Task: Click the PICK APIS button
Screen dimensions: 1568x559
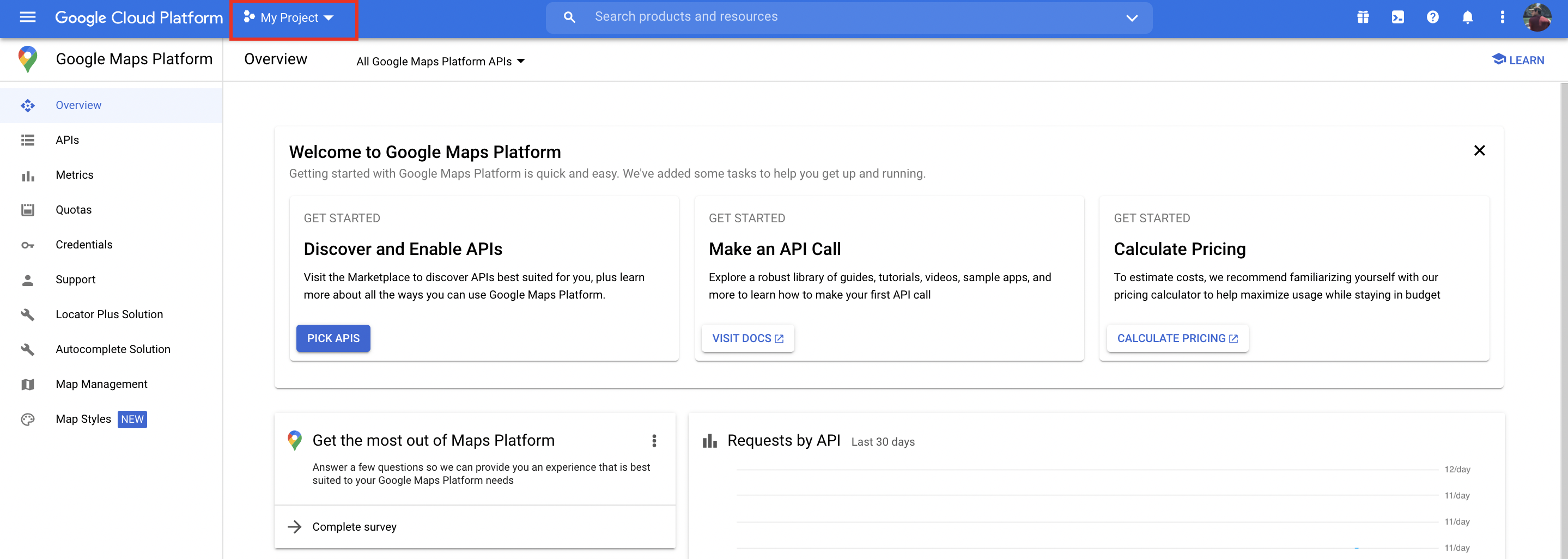Action: [333, 338]
